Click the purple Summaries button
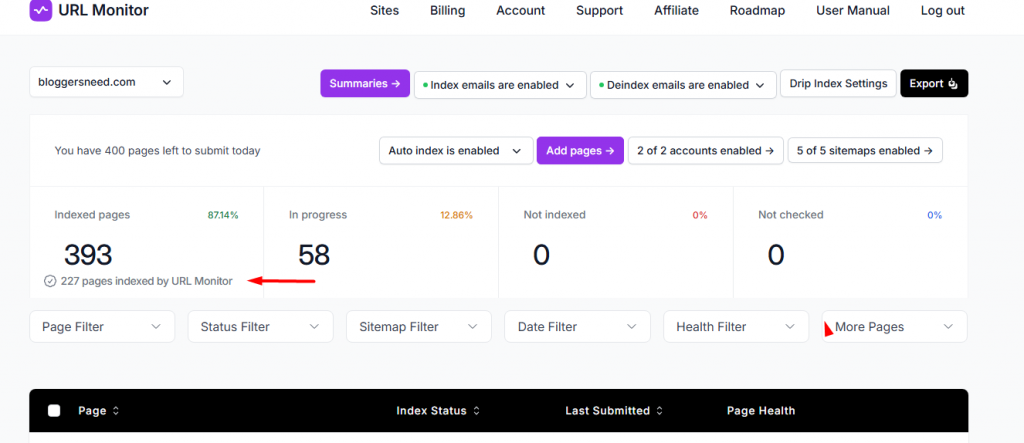Image resolution: width=1024 pixels, height=443 pixels. click(365, 84)
